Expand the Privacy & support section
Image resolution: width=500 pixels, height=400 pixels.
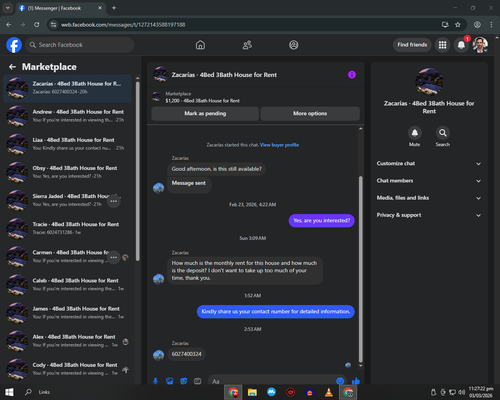point(429,215)
